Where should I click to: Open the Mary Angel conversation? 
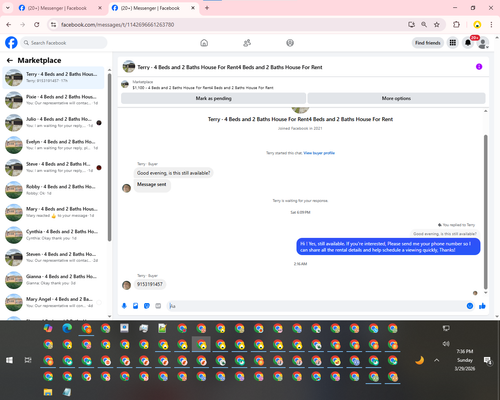point(53,302)
